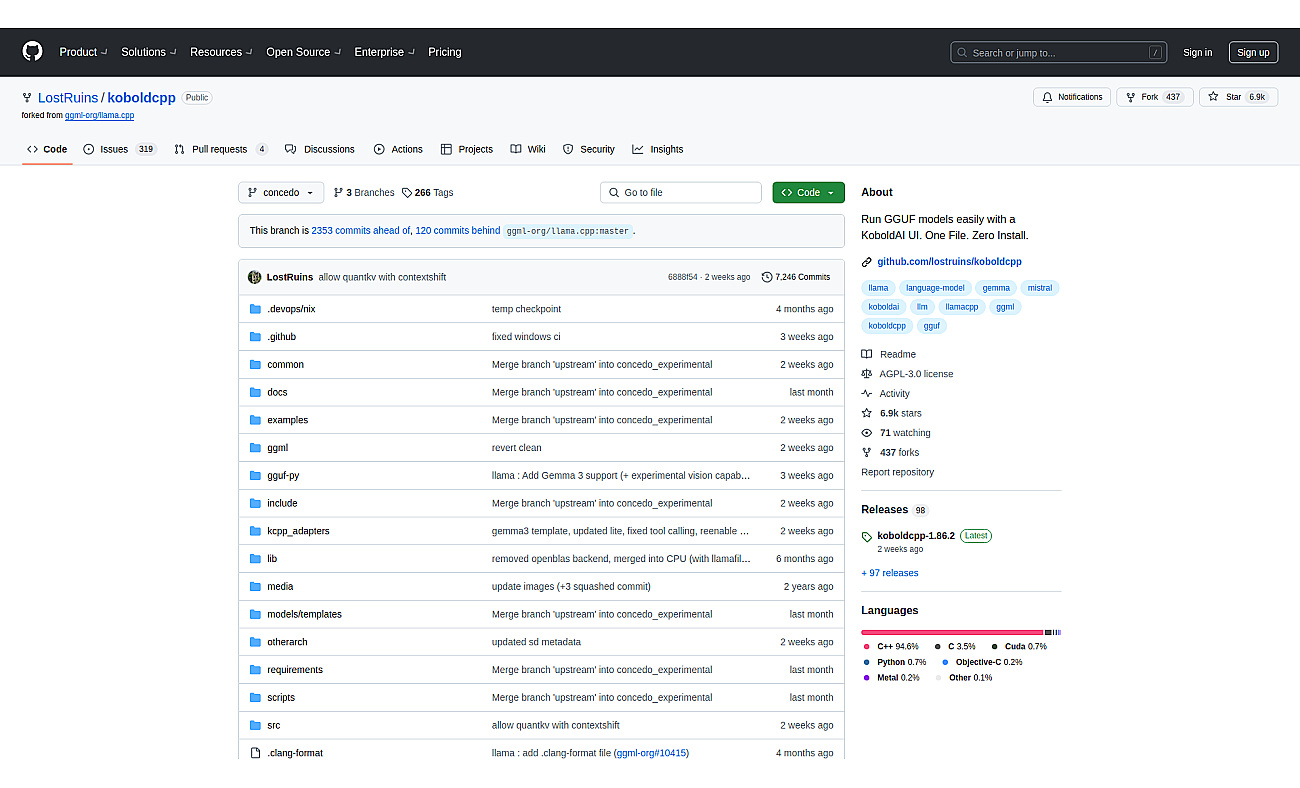Viewport: 1300px width, 788px height.
Task: Click the gguf topic tag
Action: click(932, 326)
